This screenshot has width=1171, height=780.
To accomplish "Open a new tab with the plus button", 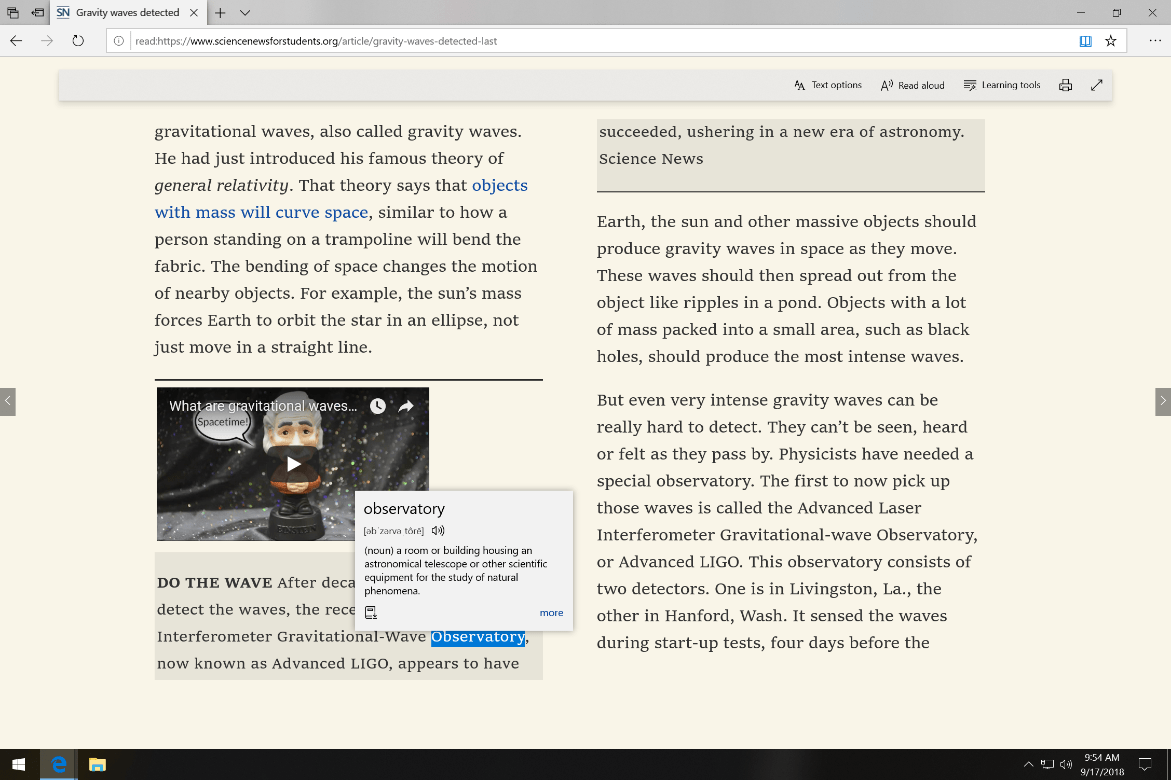I will click(220, 13).
